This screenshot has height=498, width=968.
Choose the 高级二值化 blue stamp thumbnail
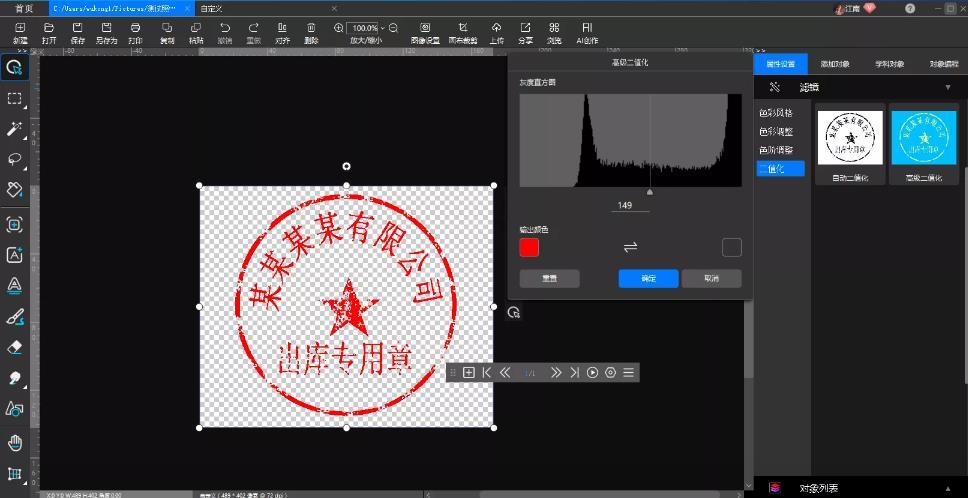coord(924,138)
